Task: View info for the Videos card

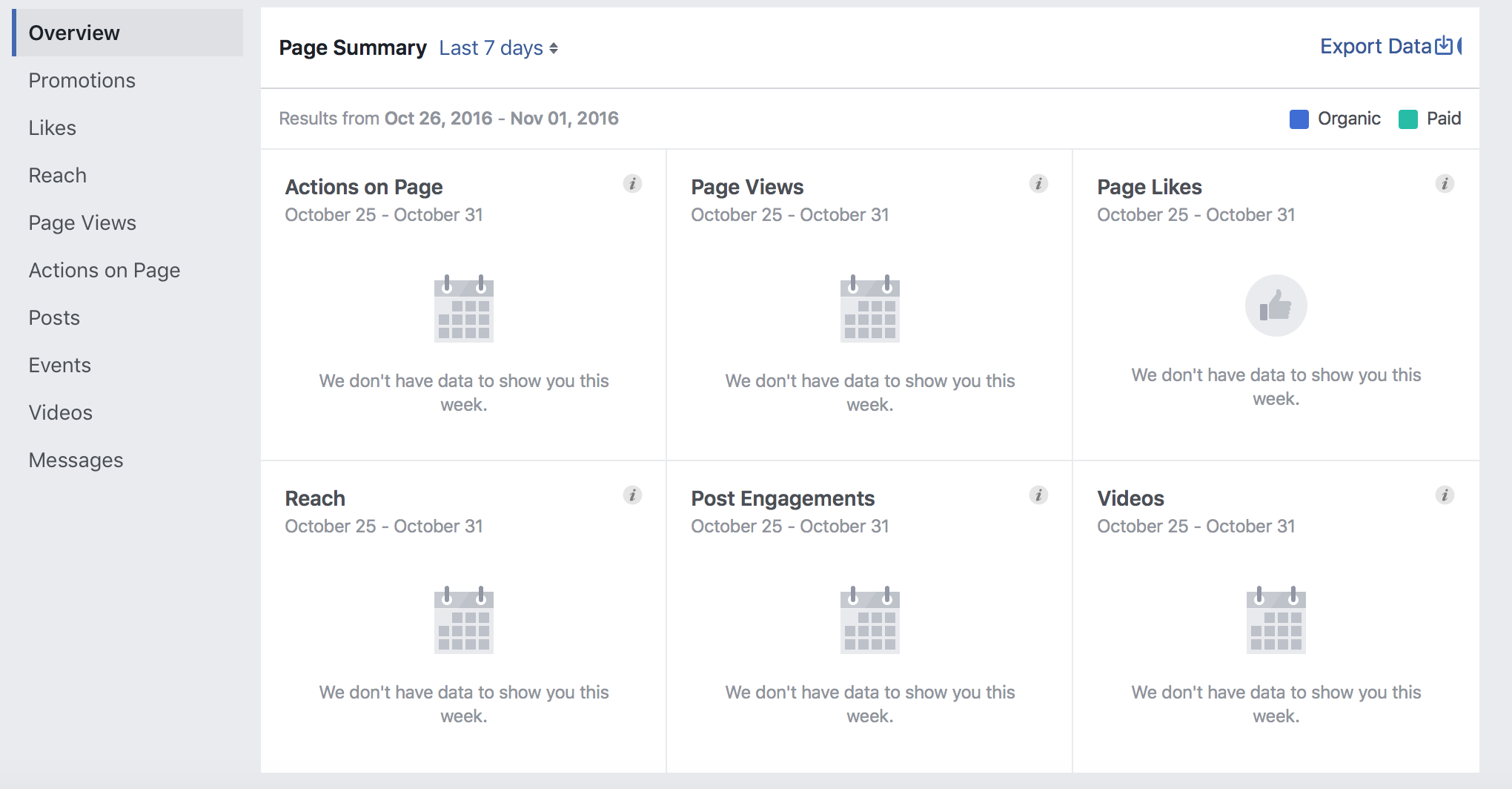Action: click(1445, 495)
